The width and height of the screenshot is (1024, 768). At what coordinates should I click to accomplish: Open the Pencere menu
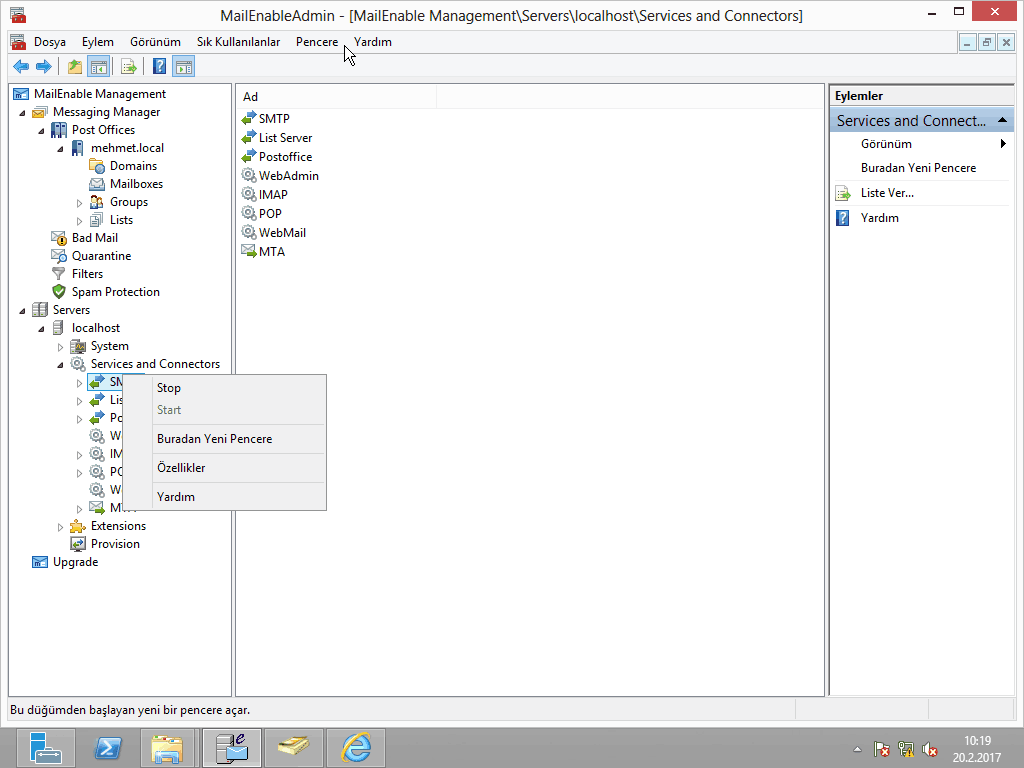317,42
